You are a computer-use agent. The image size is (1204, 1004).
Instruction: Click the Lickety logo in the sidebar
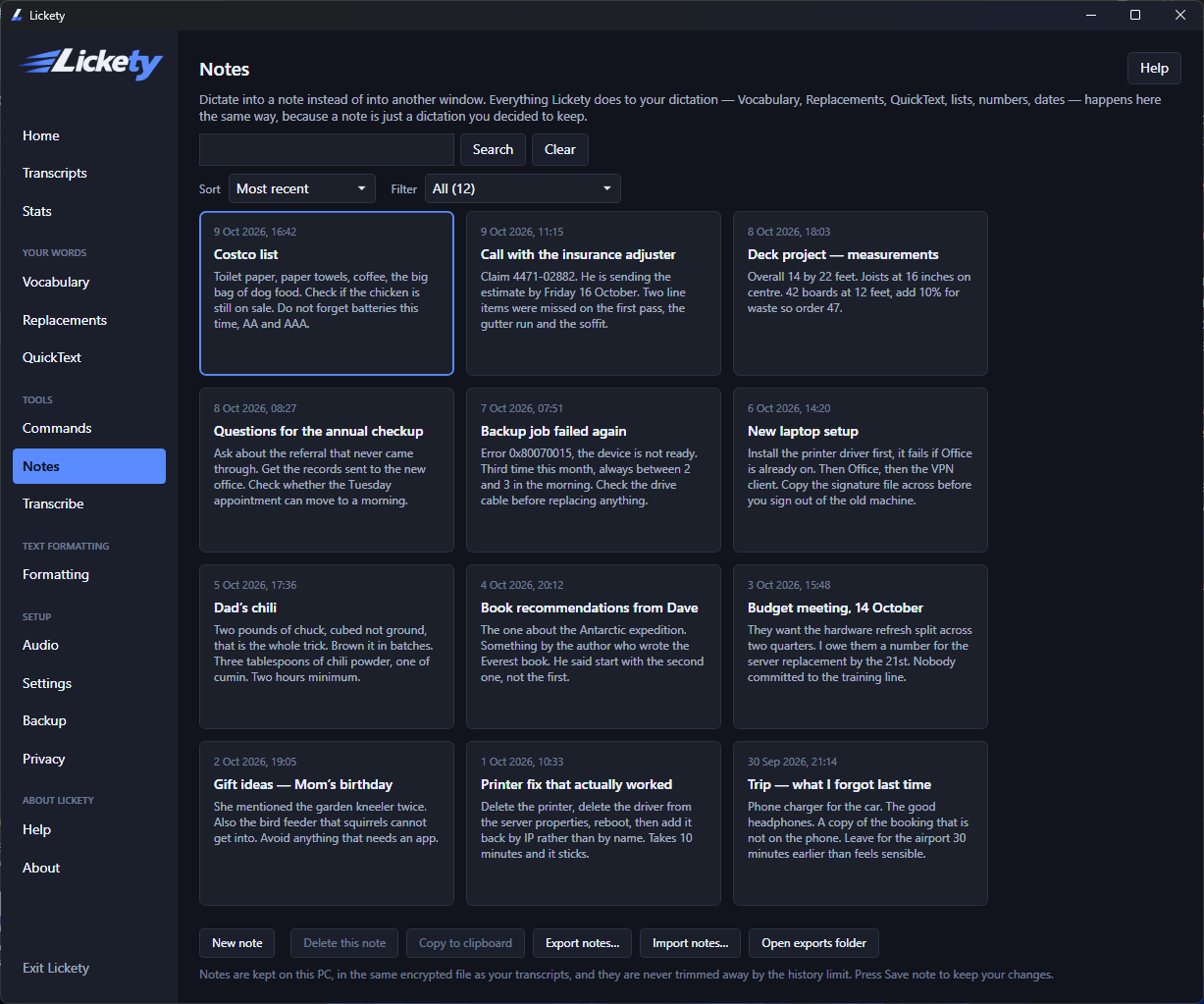pyautogui.click(x=91, y=64)
